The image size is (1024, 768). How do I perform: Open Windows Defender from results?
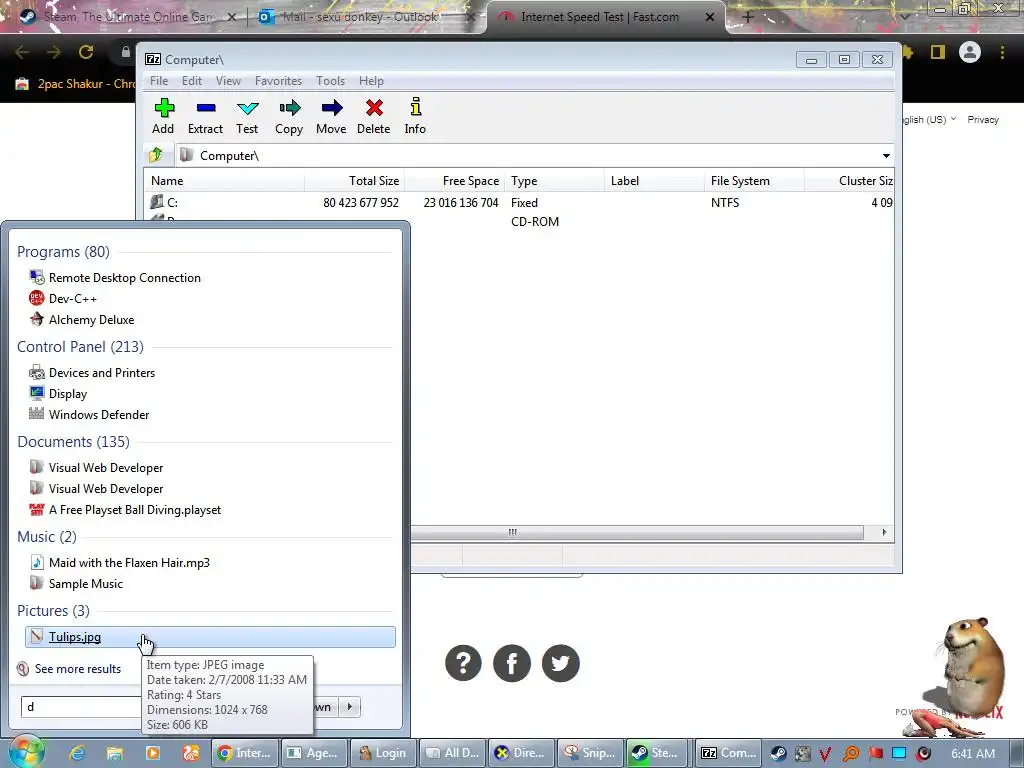(x=89, y=415)
